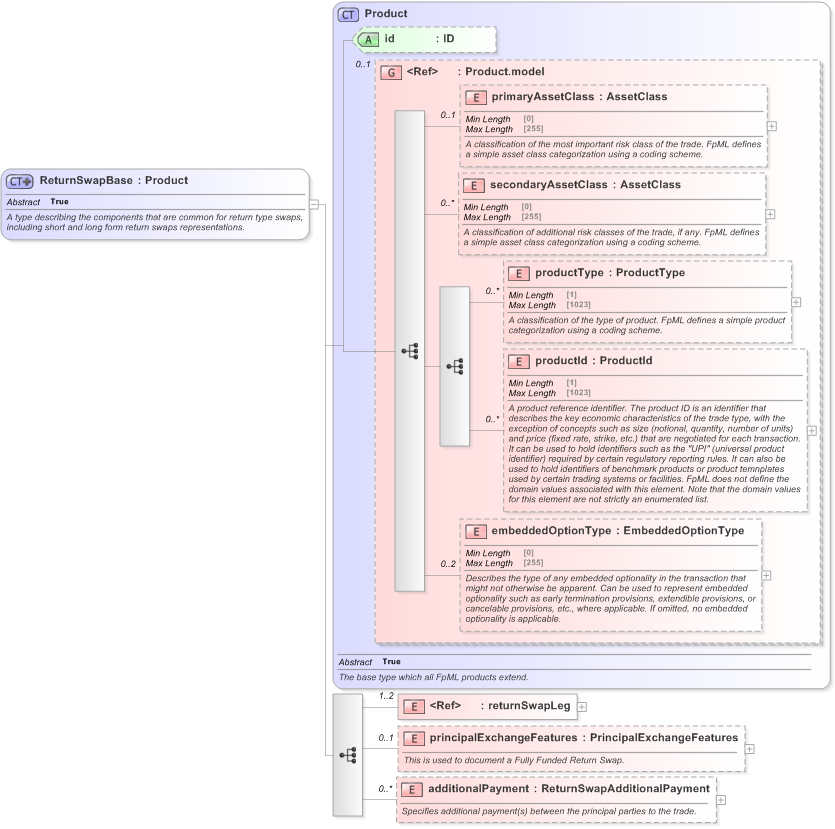Click the productId reference identifier description

coord(654,454)
